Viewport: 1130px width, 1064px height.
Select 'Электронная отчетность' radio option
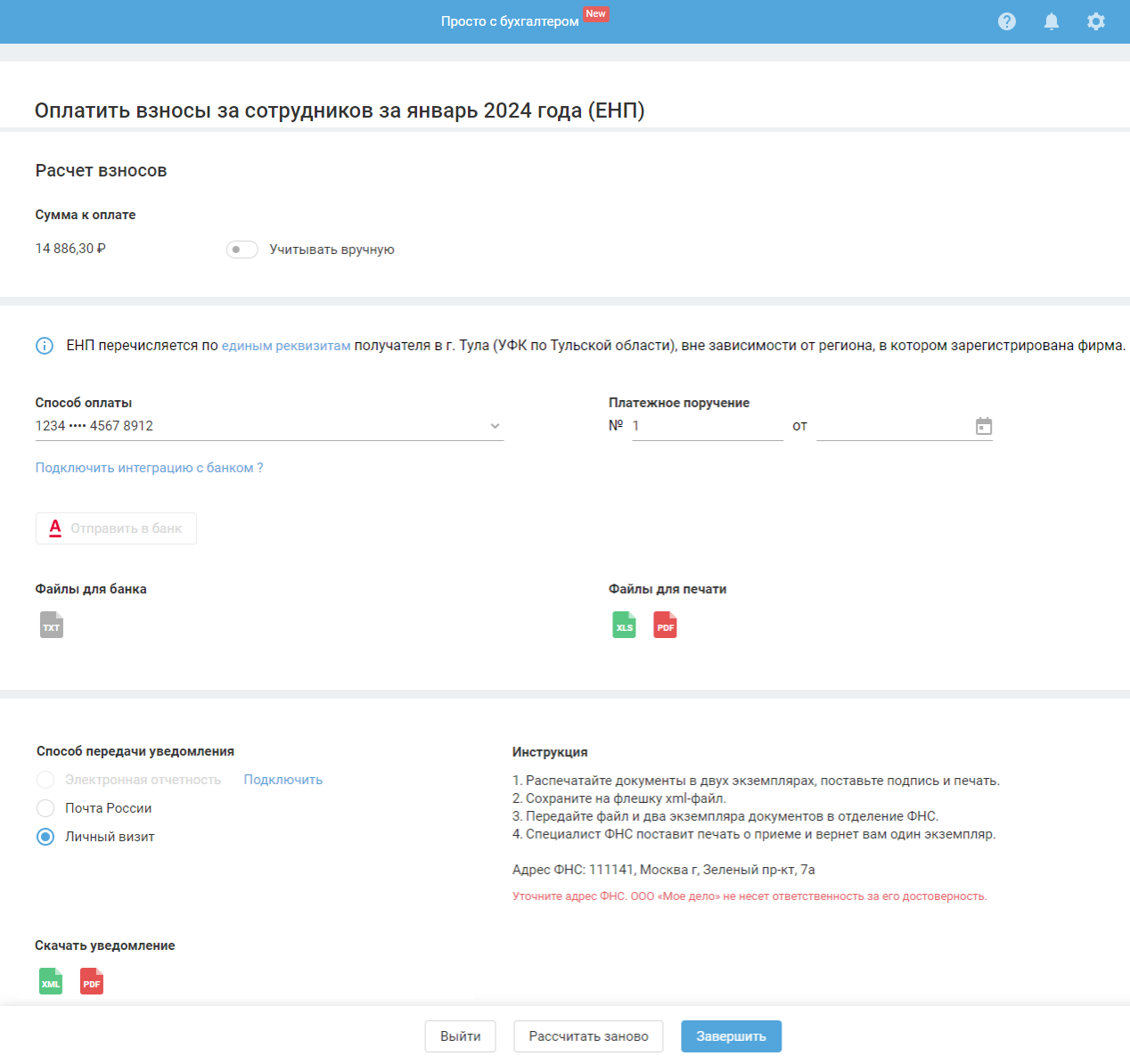tap(45, 780)
